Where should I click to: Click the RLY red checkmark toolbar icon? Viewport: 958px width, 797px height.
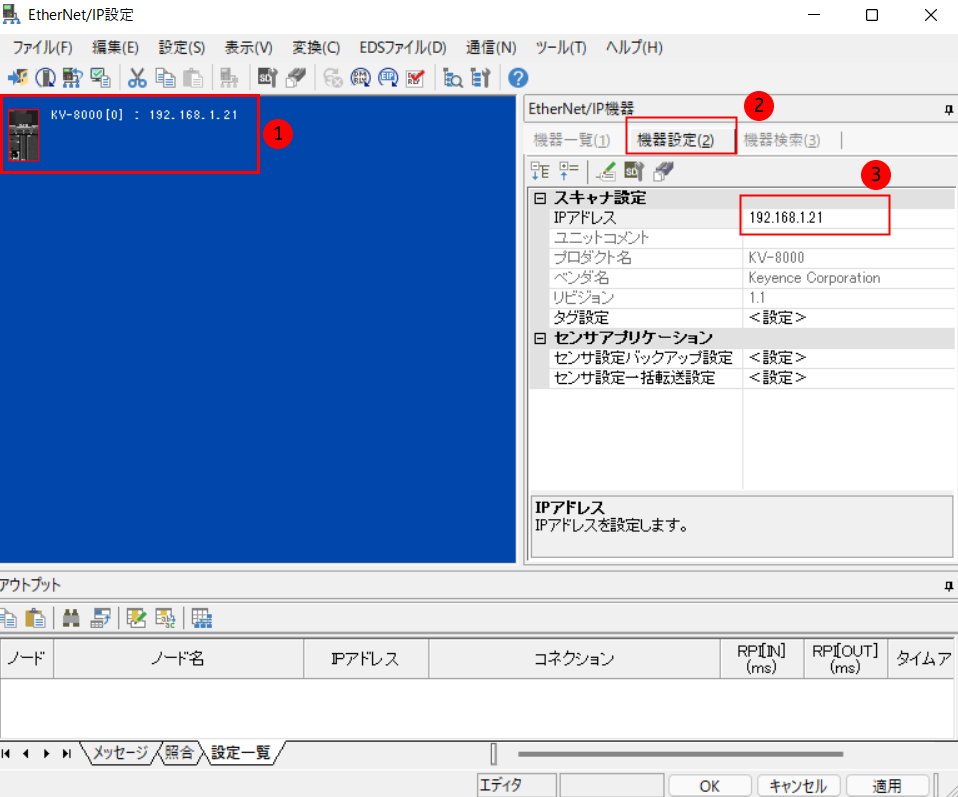[x=415, y=78]
